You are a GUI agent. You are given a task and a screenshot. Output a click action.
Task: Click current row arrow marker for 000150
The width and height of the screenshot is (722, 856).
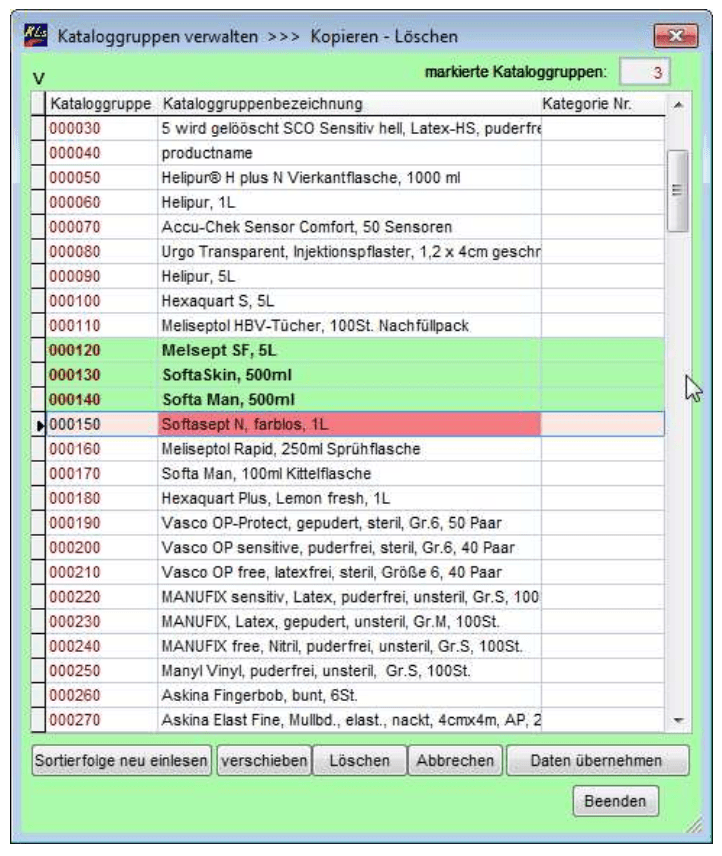[x=38, y=425]
